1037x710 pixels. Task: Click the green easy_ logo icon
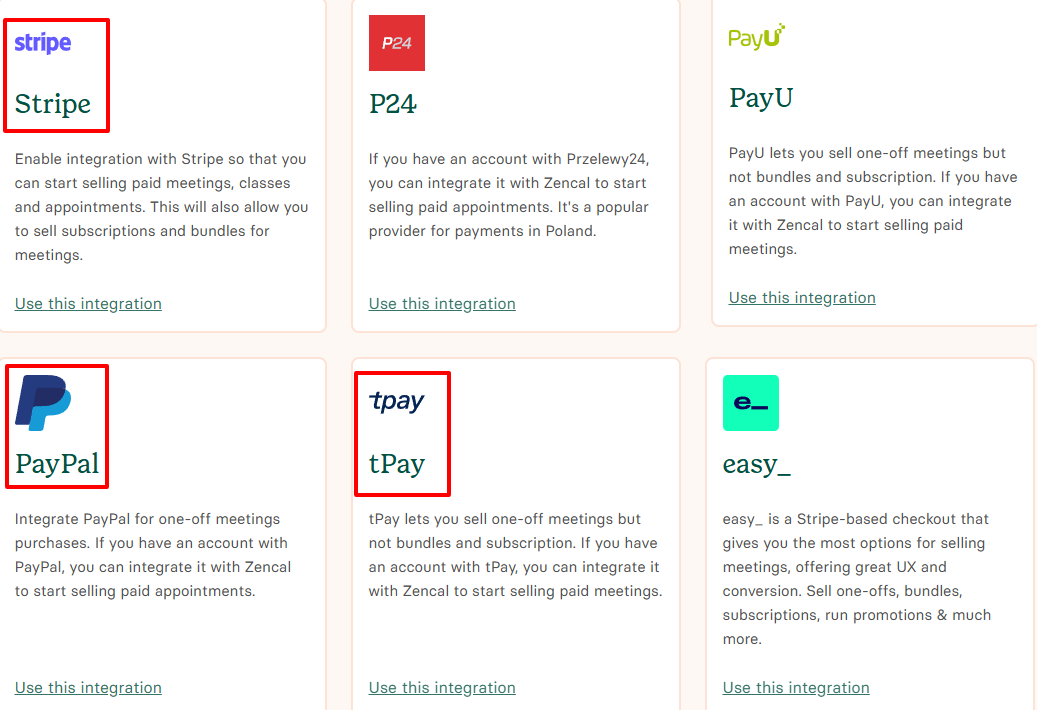coord(751,403)
